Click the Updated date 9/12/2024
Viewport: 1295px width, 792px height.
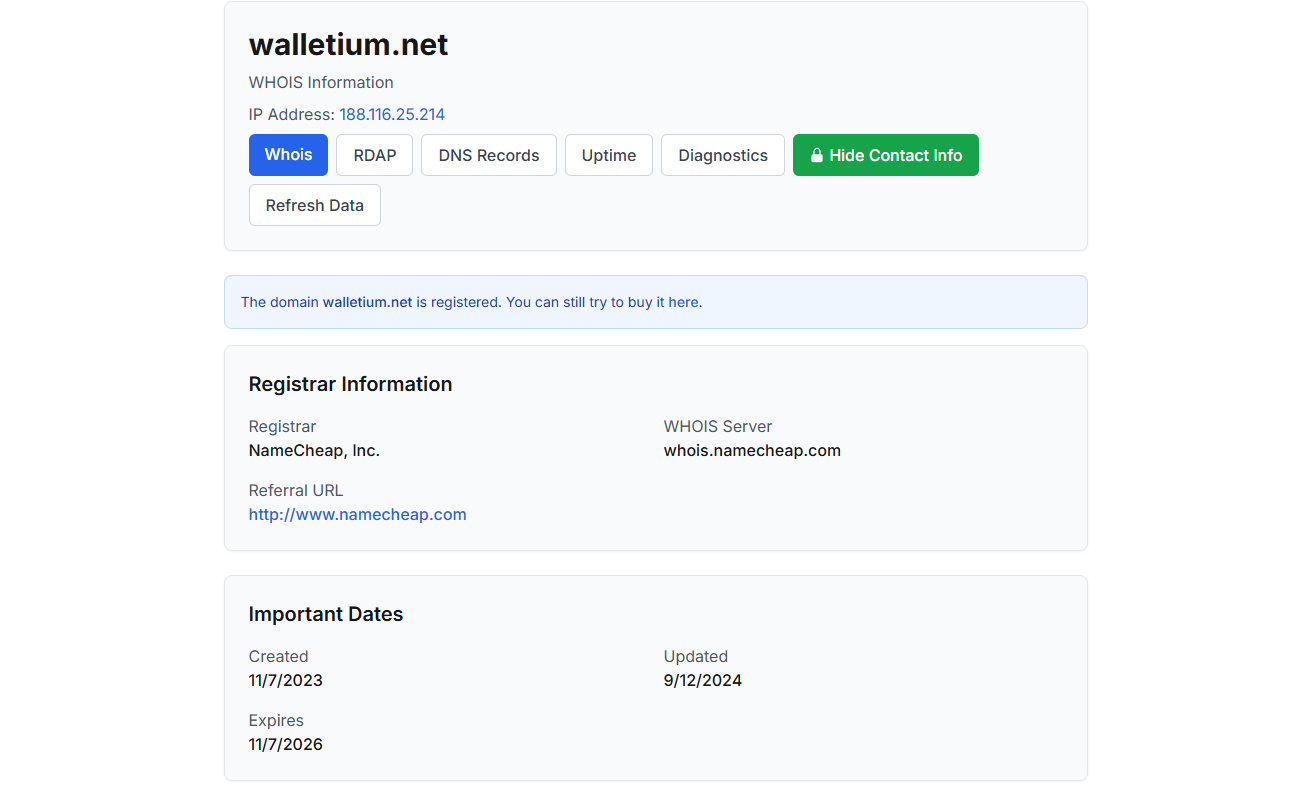(703, 681)
